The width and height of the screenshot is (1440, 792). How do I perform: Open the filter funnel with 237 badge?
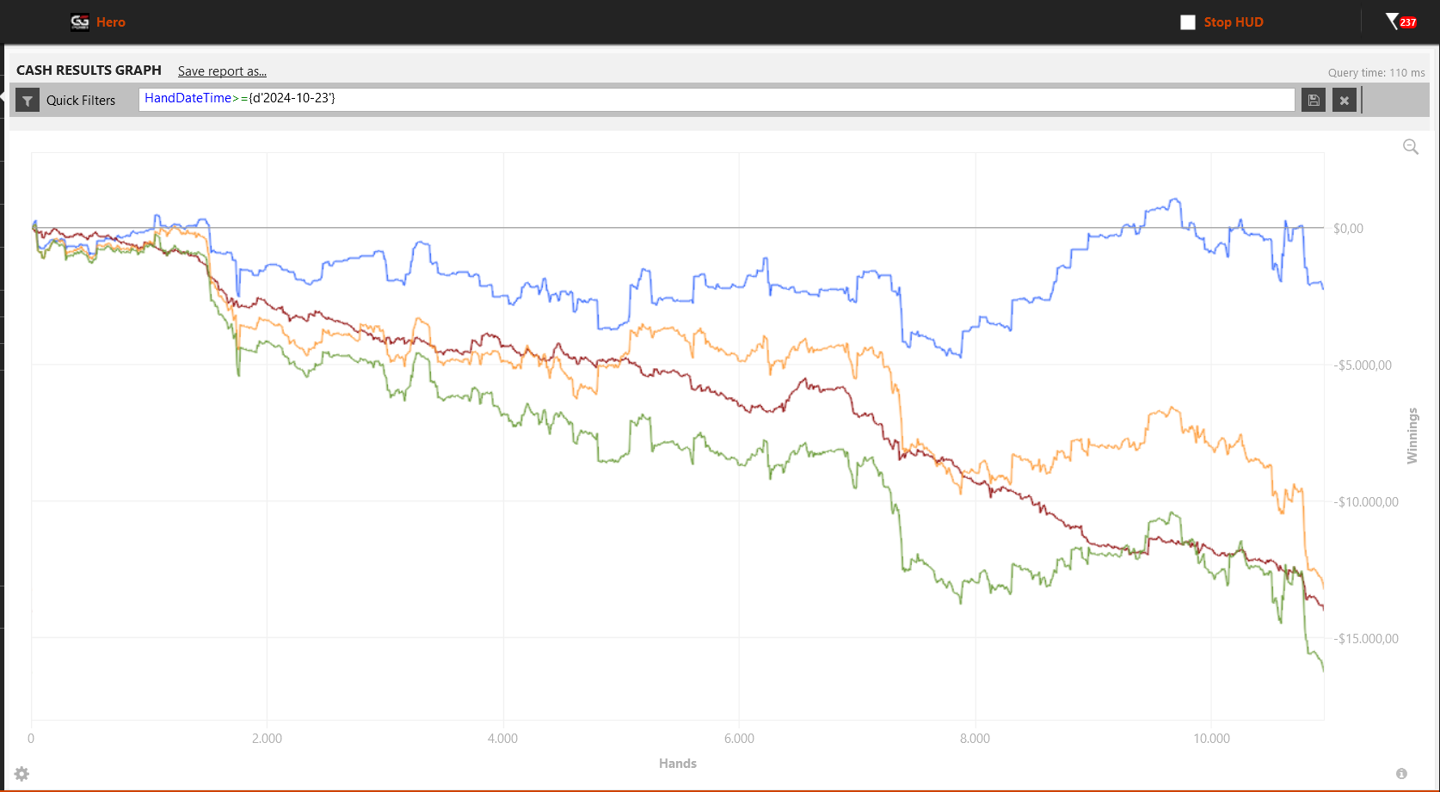[1401, 21]
